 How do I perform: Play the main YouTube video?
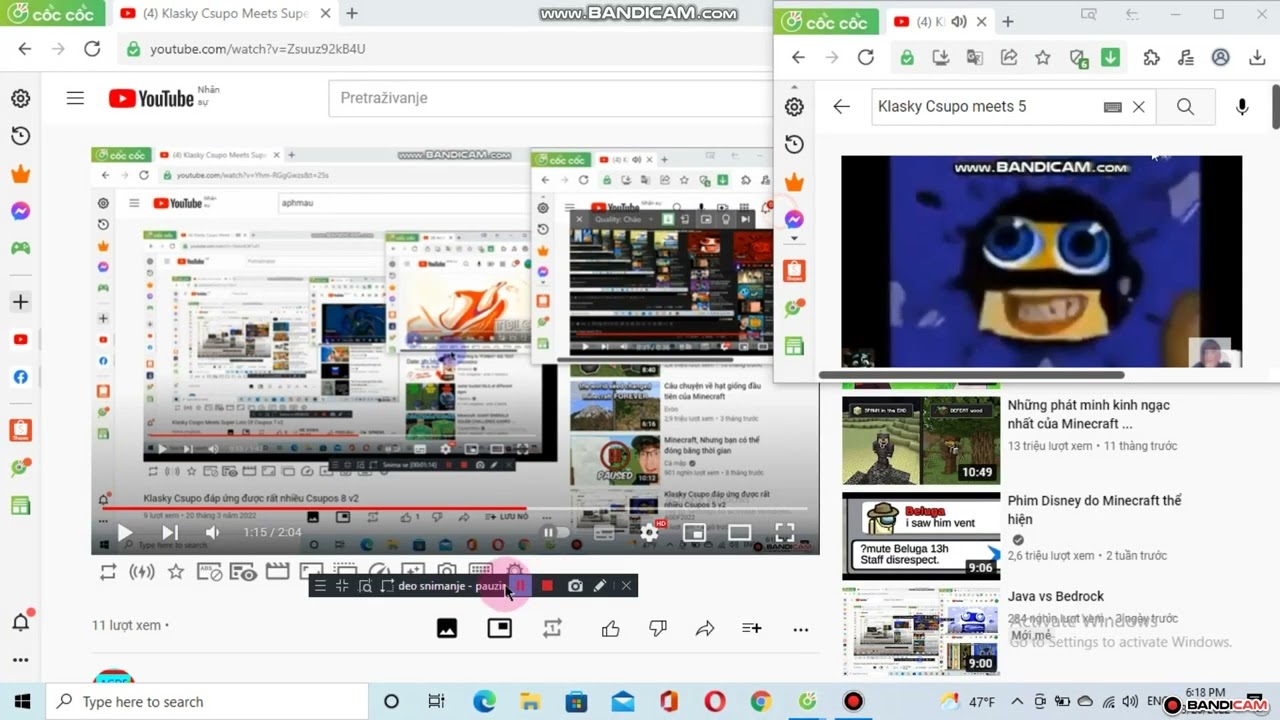pyautogui.click(x=125, y=533)
